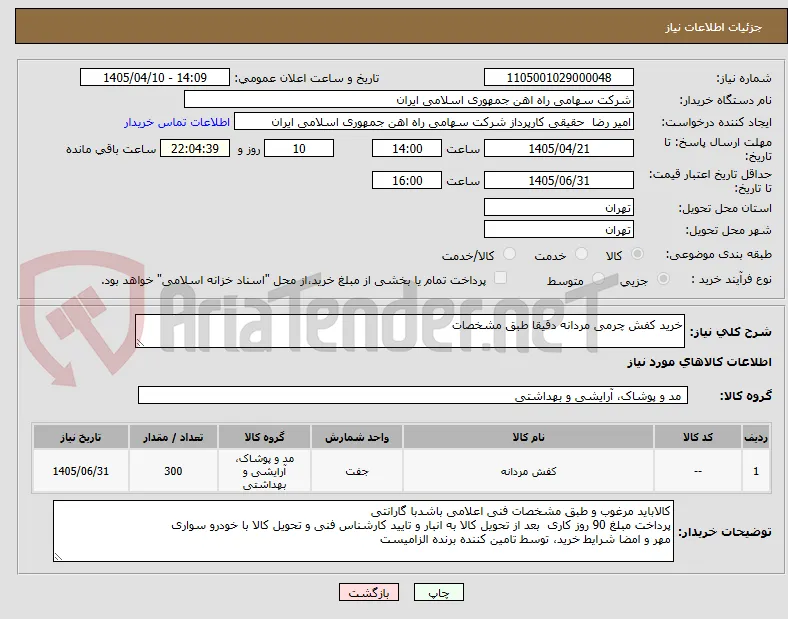This screenshot has width=788, height=619.
Task: Select the کالا/خدمت radio button
Action: pos(509,254)
